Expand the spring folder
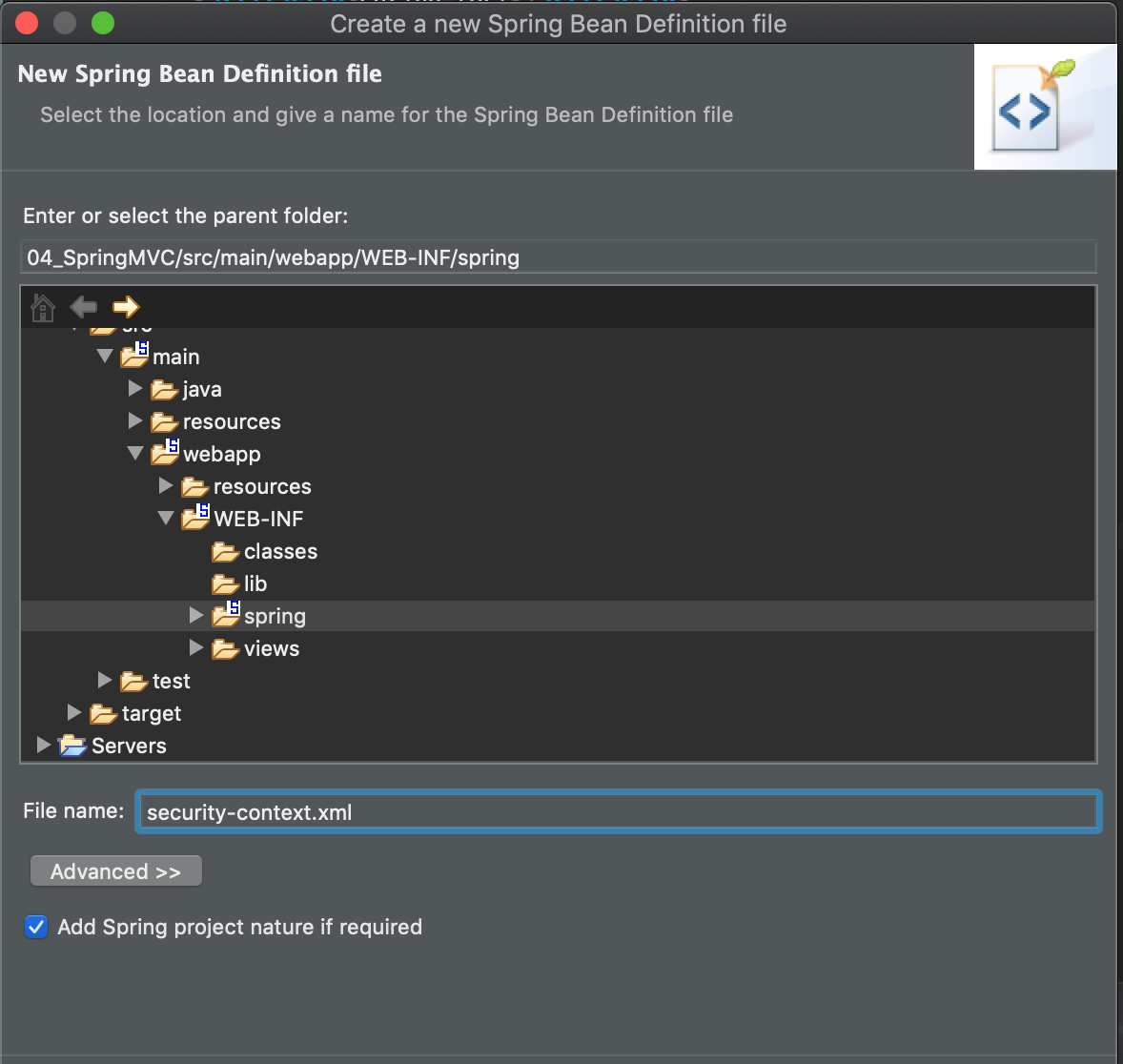This screenshot has width=1123, height=1064. coord(196,616)
